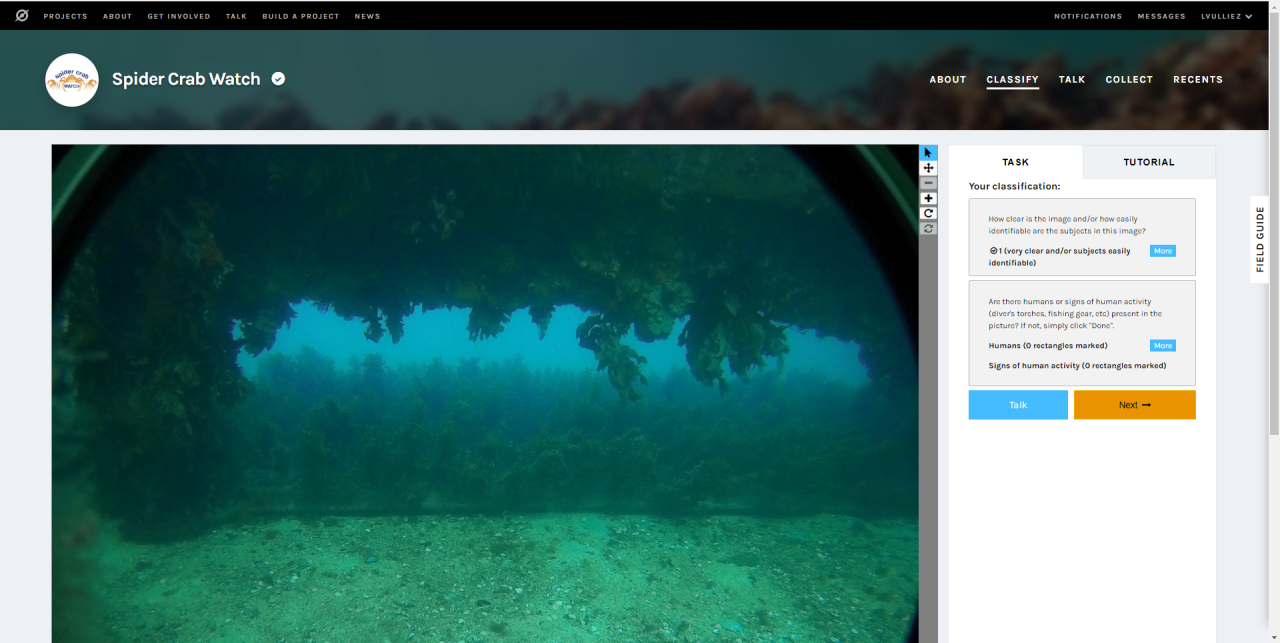
Task: Zoom in on the subject image
Action: [928, 198]
